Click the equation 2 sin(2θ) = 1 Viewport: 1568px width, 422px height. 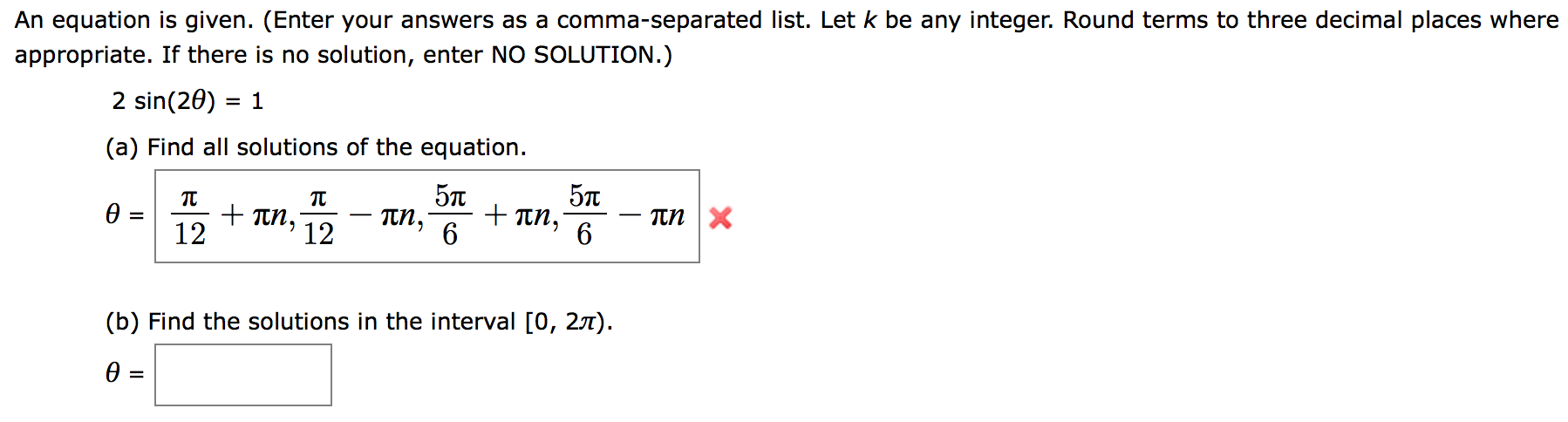coord(187,101)
